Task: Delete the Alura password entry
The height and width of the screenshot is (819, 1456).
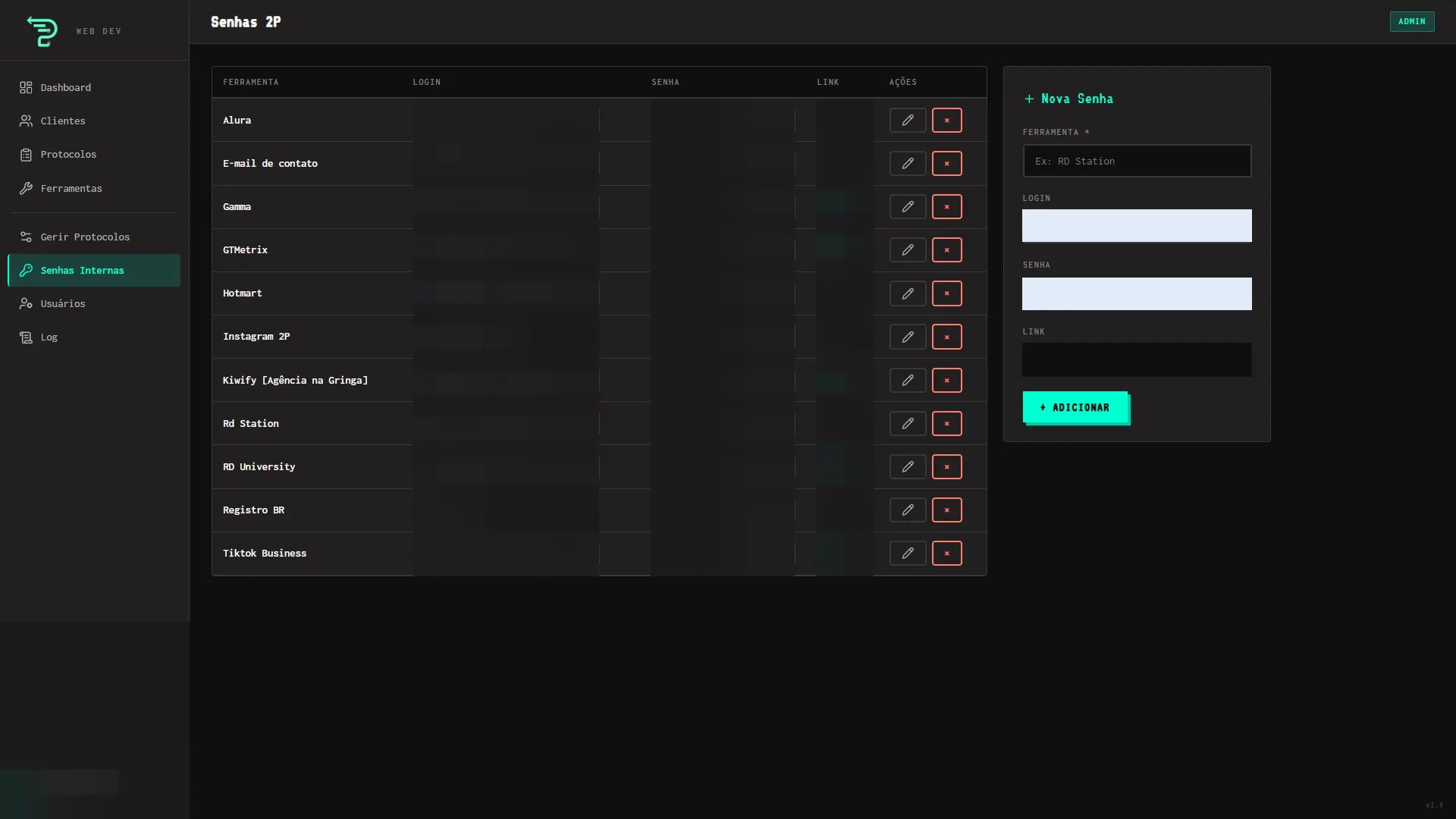Action: (946, 120)
